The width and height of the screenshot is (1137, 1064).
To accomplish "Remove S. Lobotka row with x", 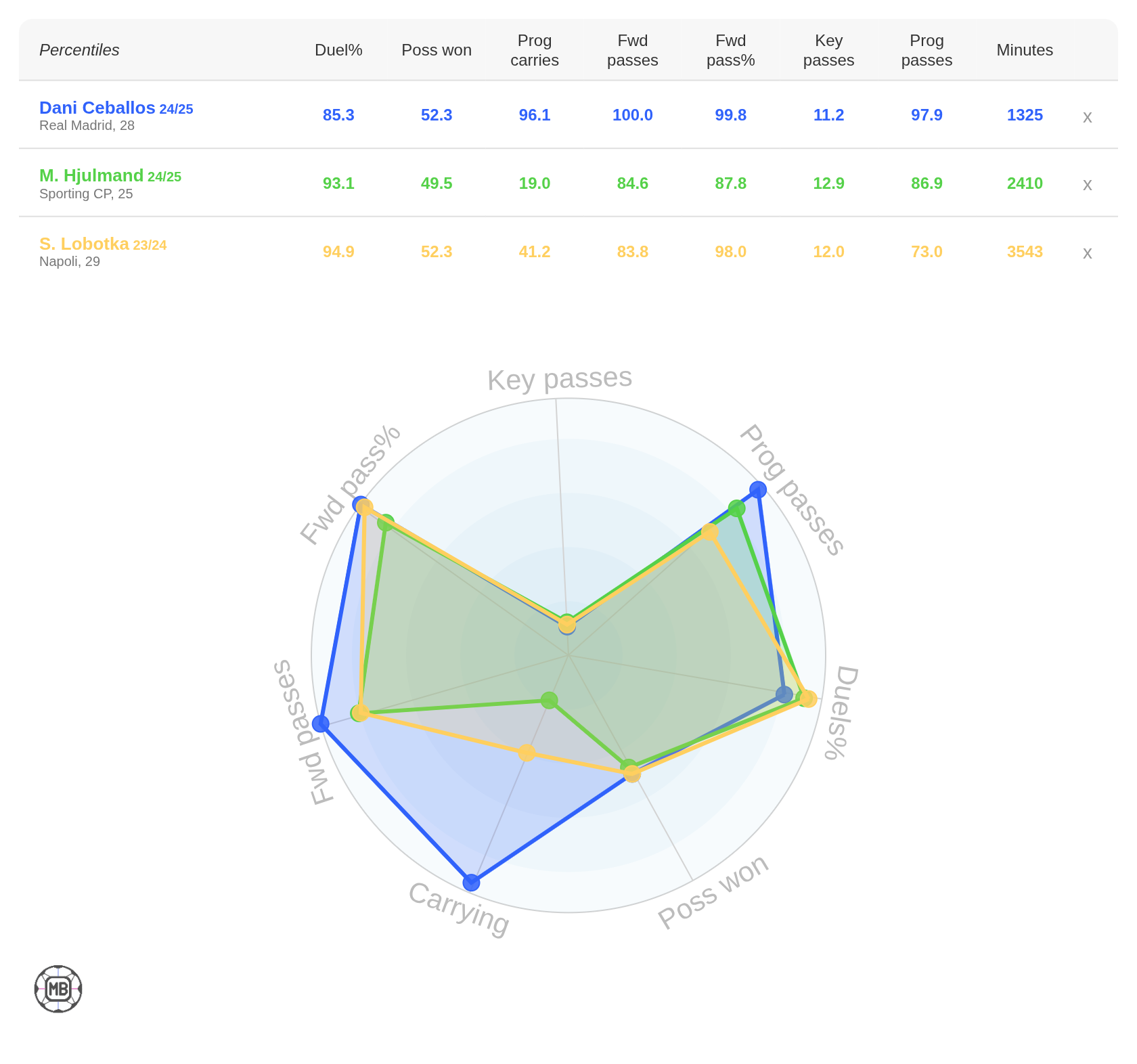I will click(1087, 252).
